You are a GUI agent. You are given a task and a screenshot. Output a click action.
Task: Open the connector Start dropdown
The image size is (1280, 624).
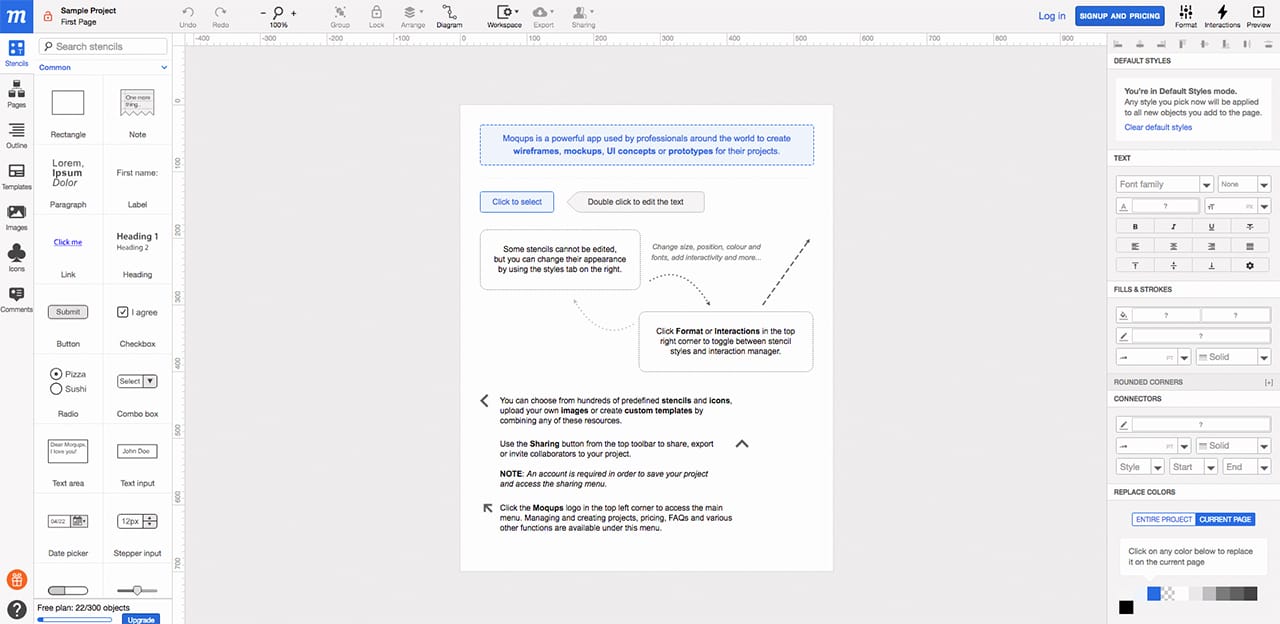pyautogui.click(x=1193, y=467)
